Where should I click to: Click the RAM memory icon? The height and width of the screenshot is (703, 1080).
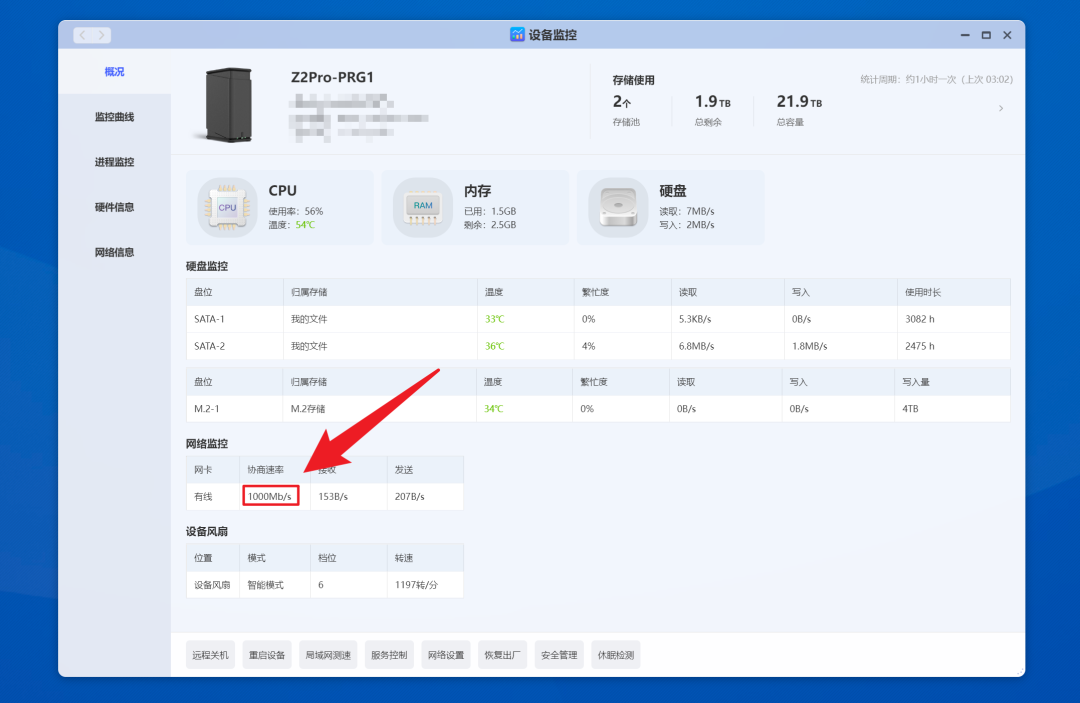click(x=423, y=207)
